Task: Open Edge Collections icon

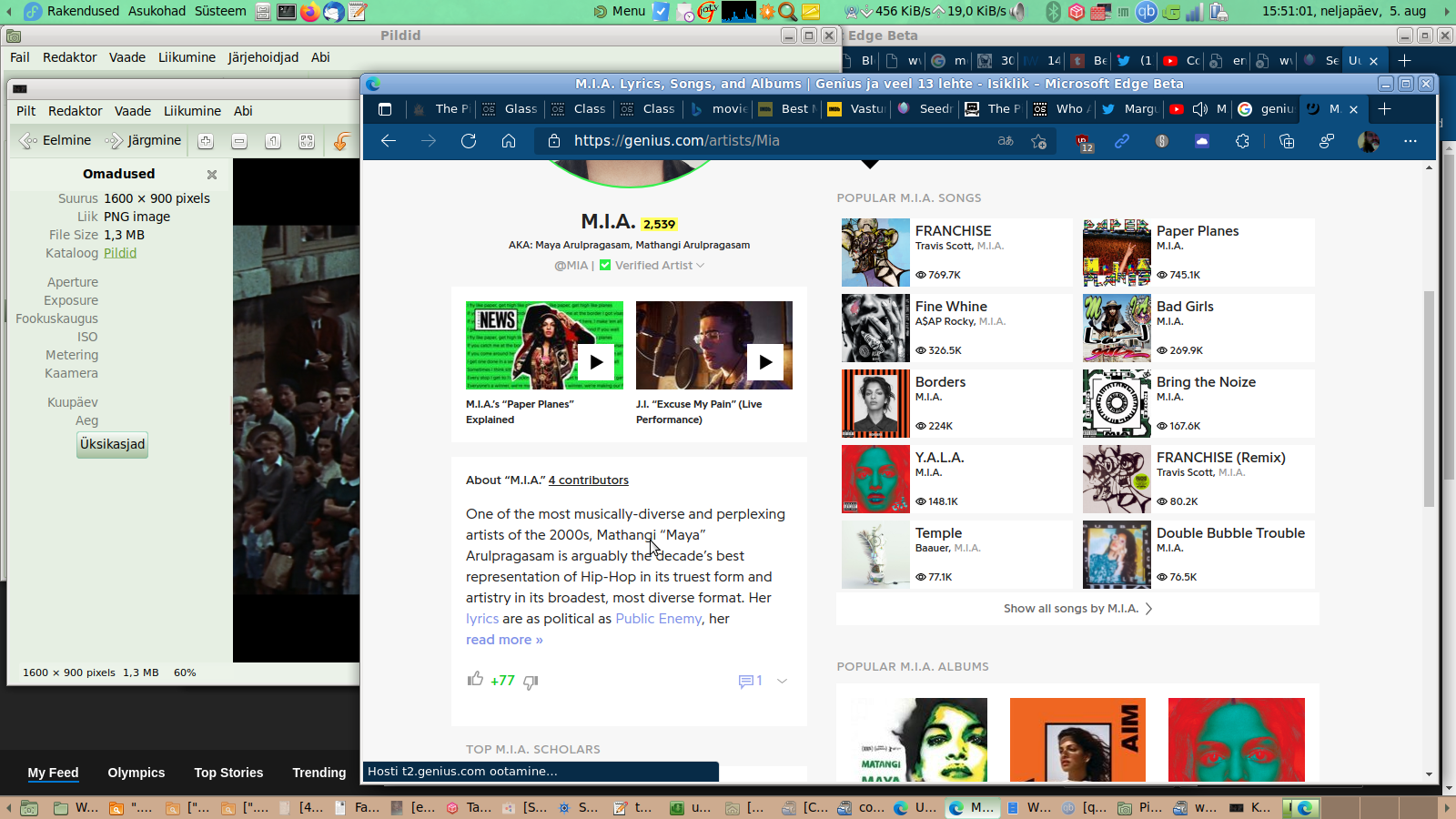Action: click(1287, 141)
